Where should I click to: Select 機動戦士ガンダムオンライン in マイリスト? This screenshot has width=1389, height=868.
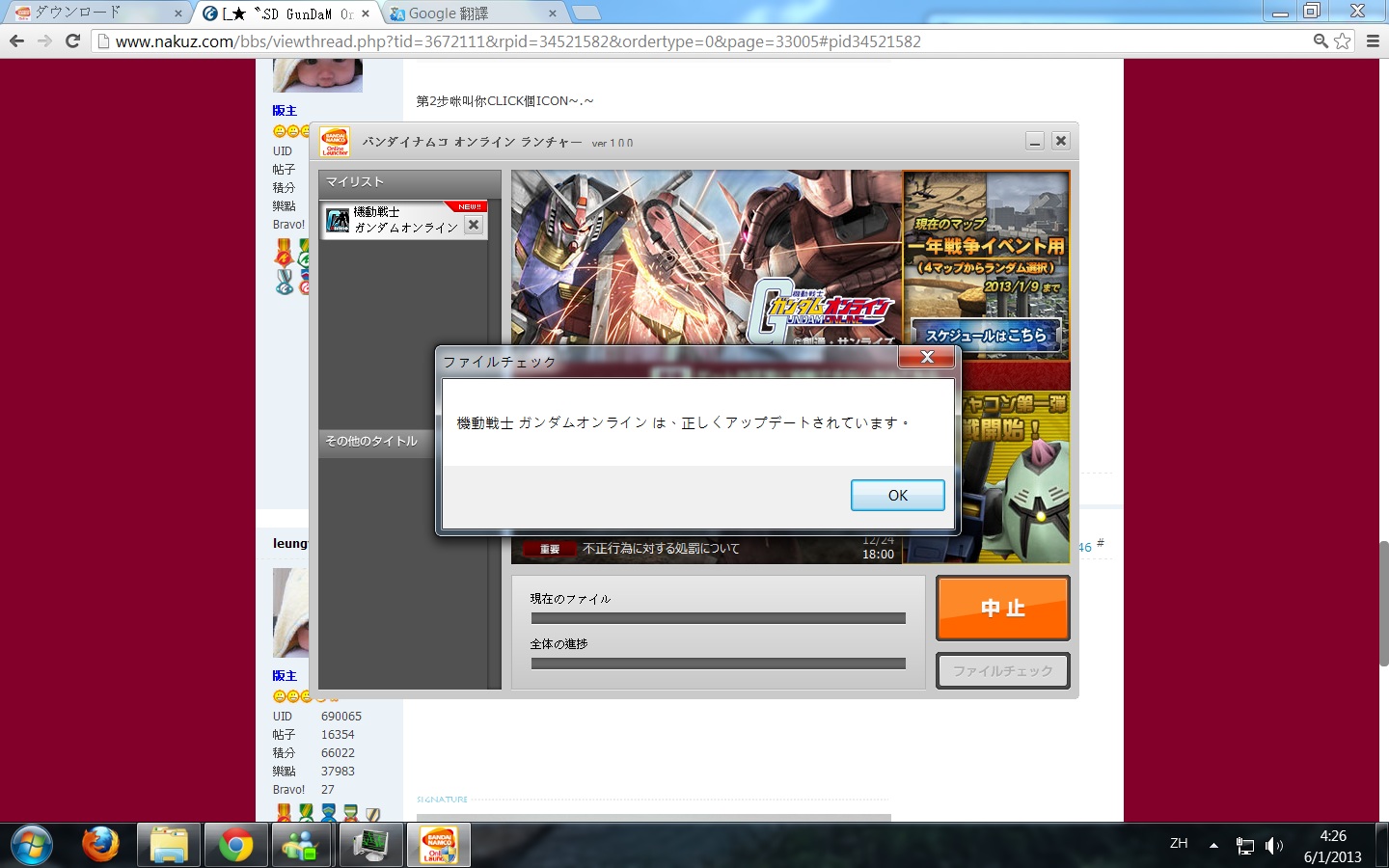click(403, 220)
